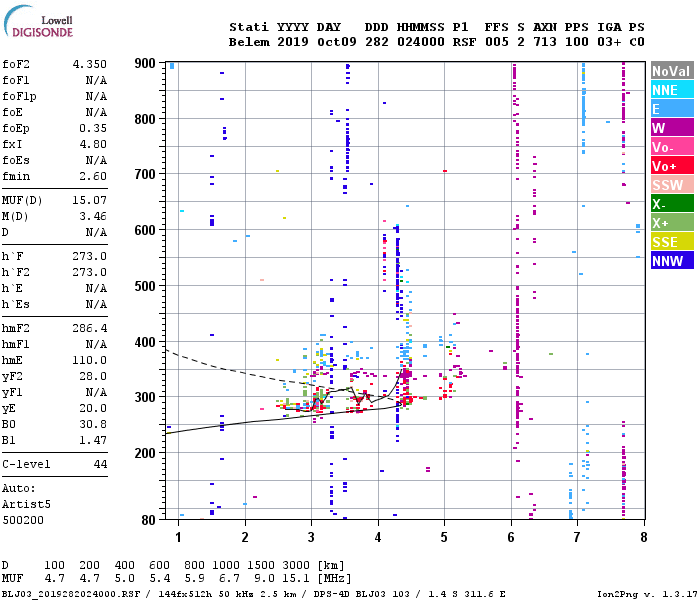The height and width of the screenshot is (600, 700).
Task: Select the E legend swatch
Action: [x=672, y=109]
